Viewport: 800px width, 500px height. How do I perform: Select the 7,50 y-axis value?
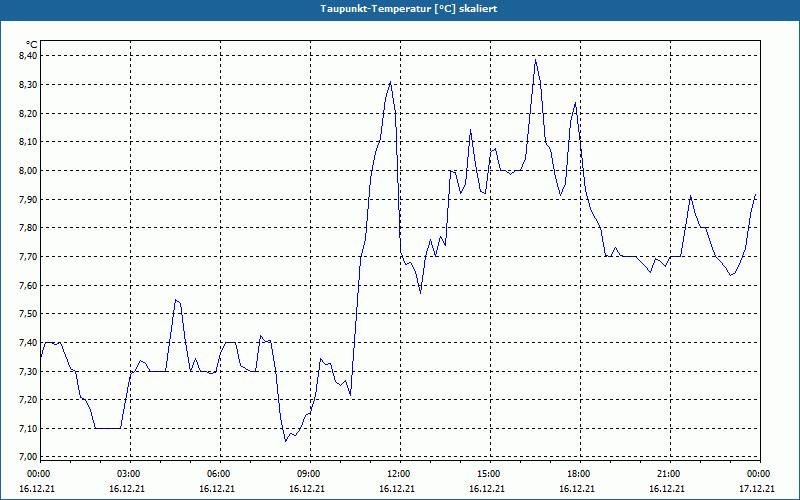pyautogui.click(x=27, y=314)
